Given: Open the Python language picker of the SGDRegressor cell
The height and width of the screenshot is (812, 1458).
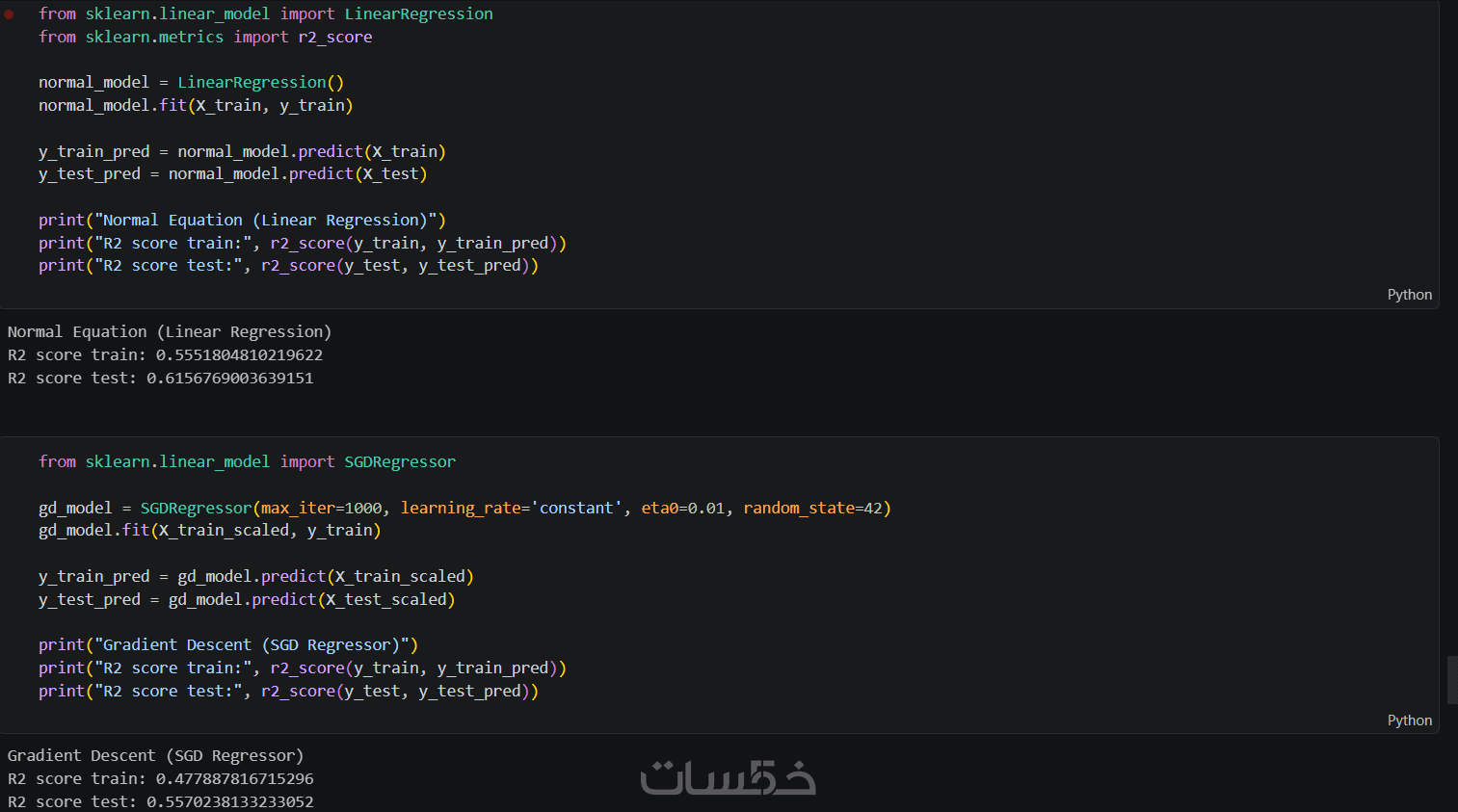Looking at the screenshot, I should (x=1409, y=720).
